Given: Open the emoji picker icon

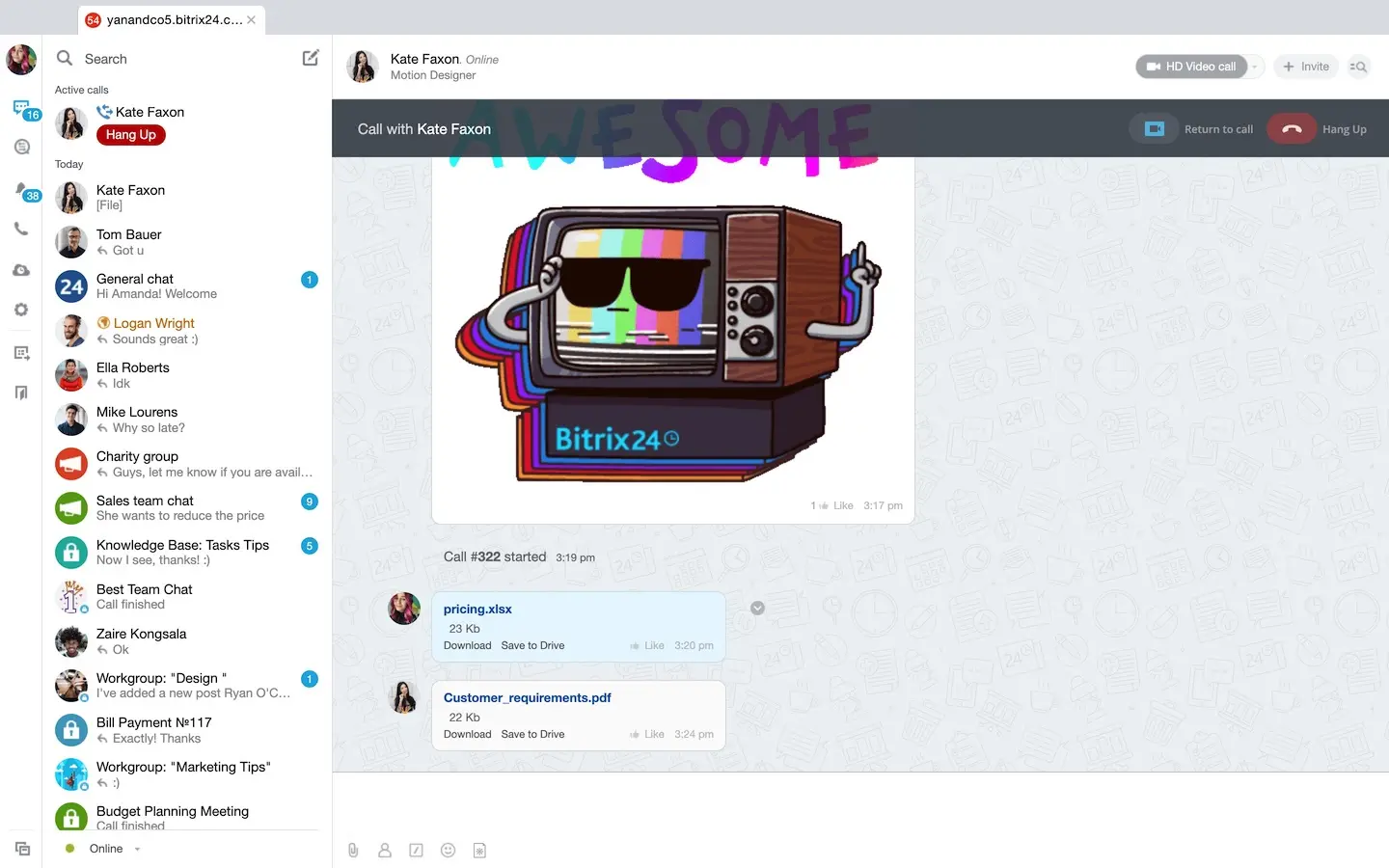Looking at the screenshot, I should 448,850.
